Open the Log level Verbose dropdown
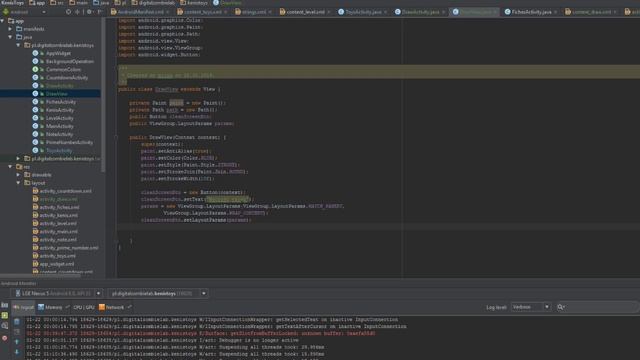This screenshot has width=640, height=360. coord(531,307)
